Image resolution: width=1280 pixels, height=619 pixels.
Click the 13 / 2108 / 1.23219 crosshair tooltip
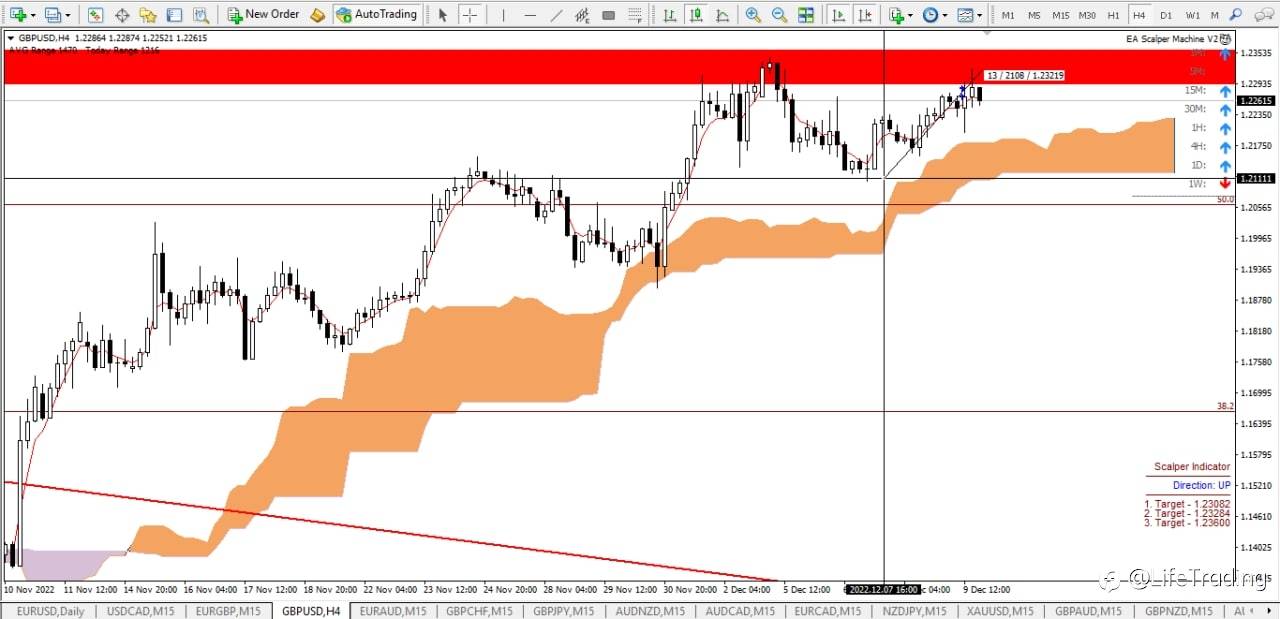click(1024, 75)
